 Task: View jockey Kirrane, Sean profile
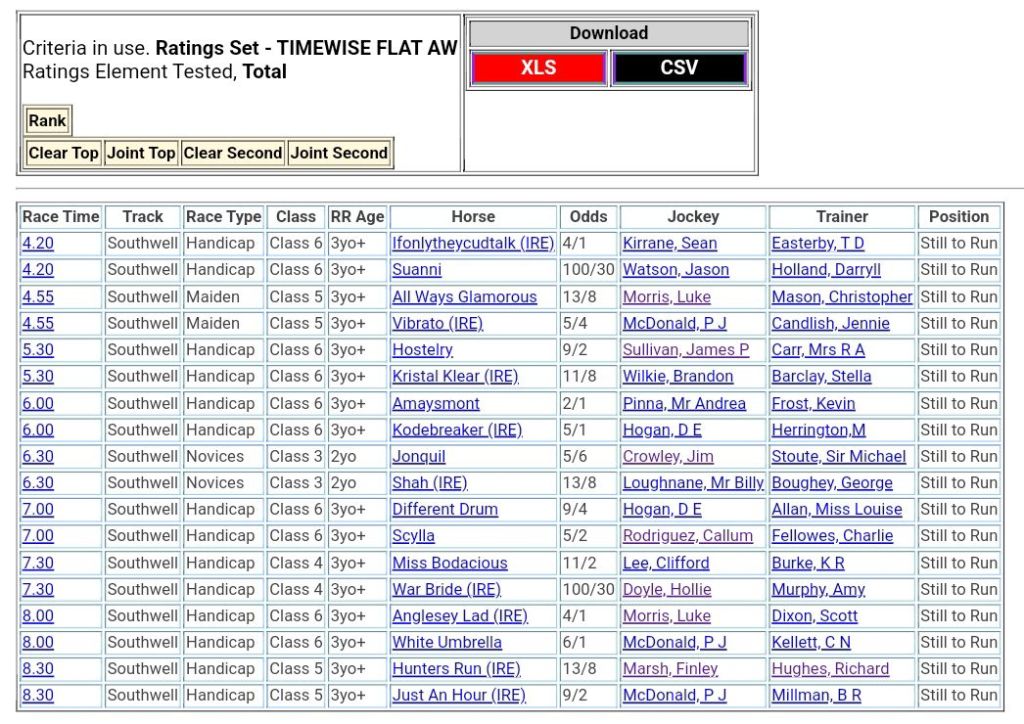click(x=669, y=243)
